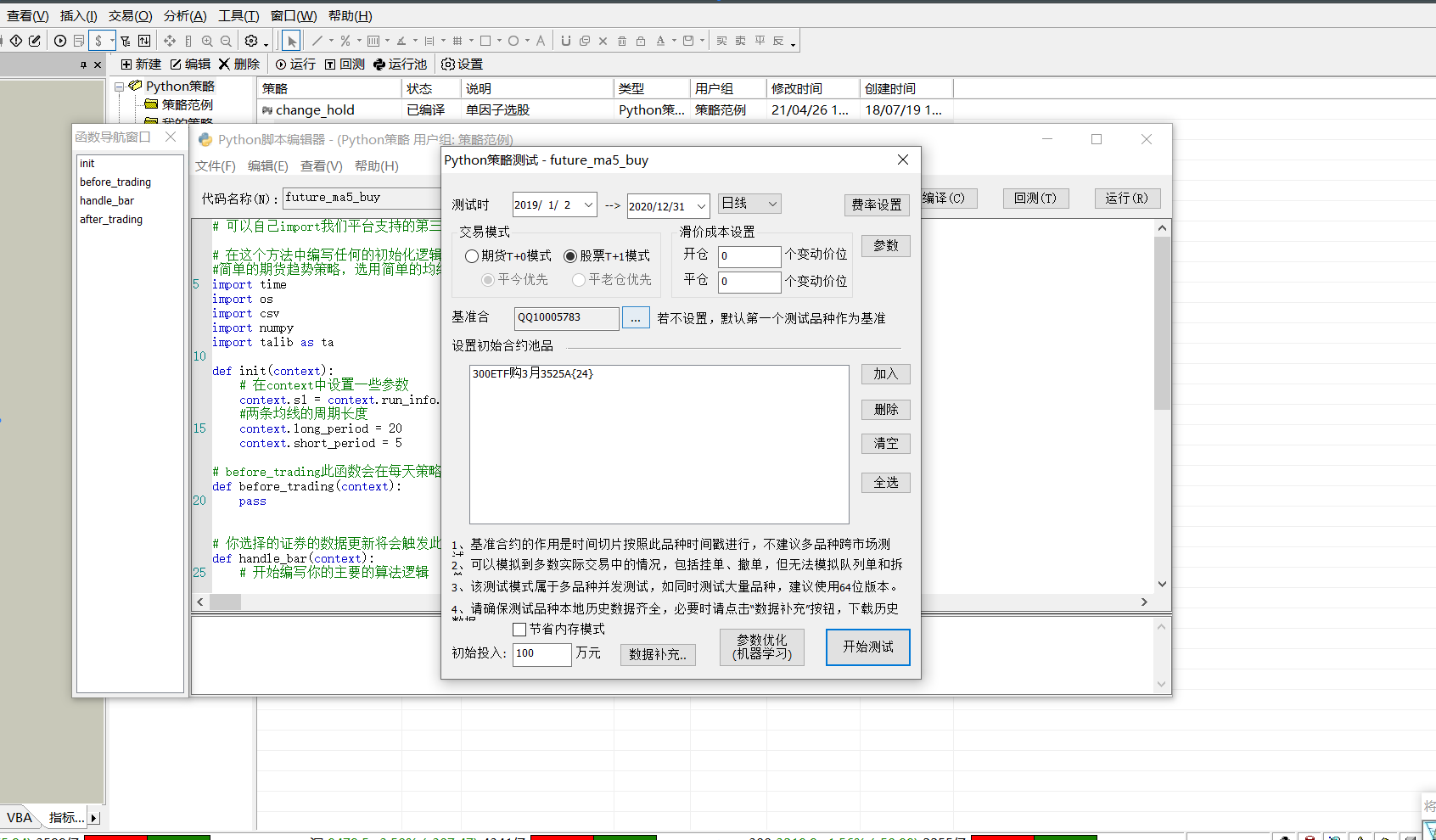Open the rectangle tool dropdown arrow

point(499,41)
